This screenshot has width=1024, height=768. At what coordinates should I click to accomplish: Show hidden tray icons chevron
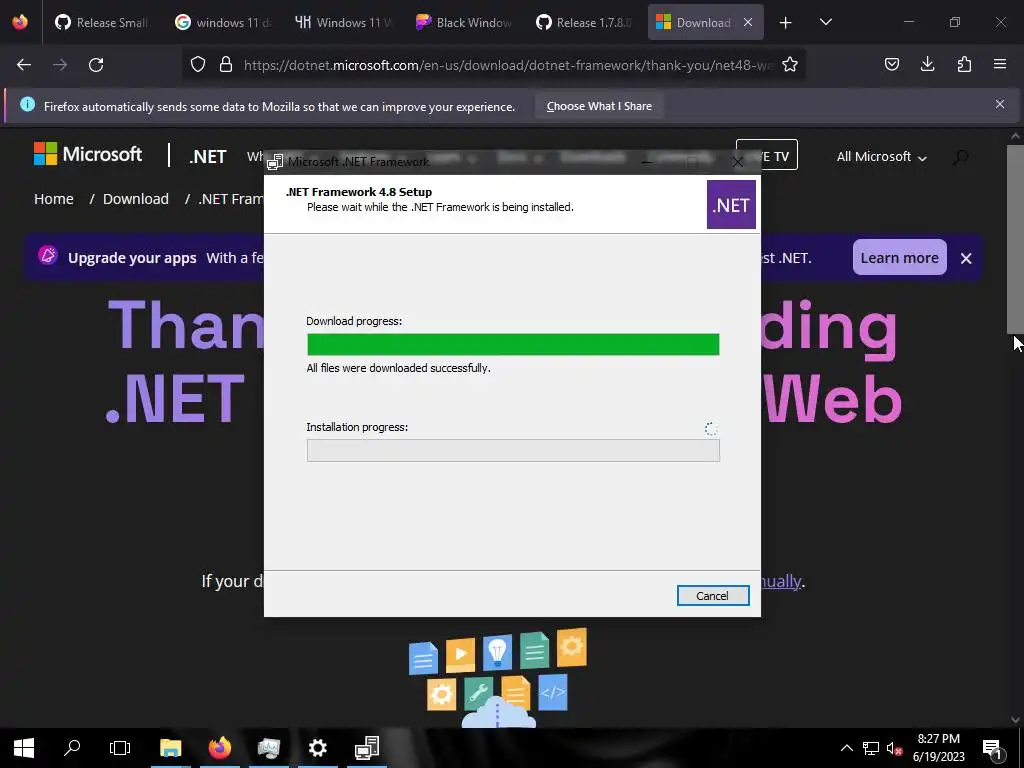(x=846, y=748)
